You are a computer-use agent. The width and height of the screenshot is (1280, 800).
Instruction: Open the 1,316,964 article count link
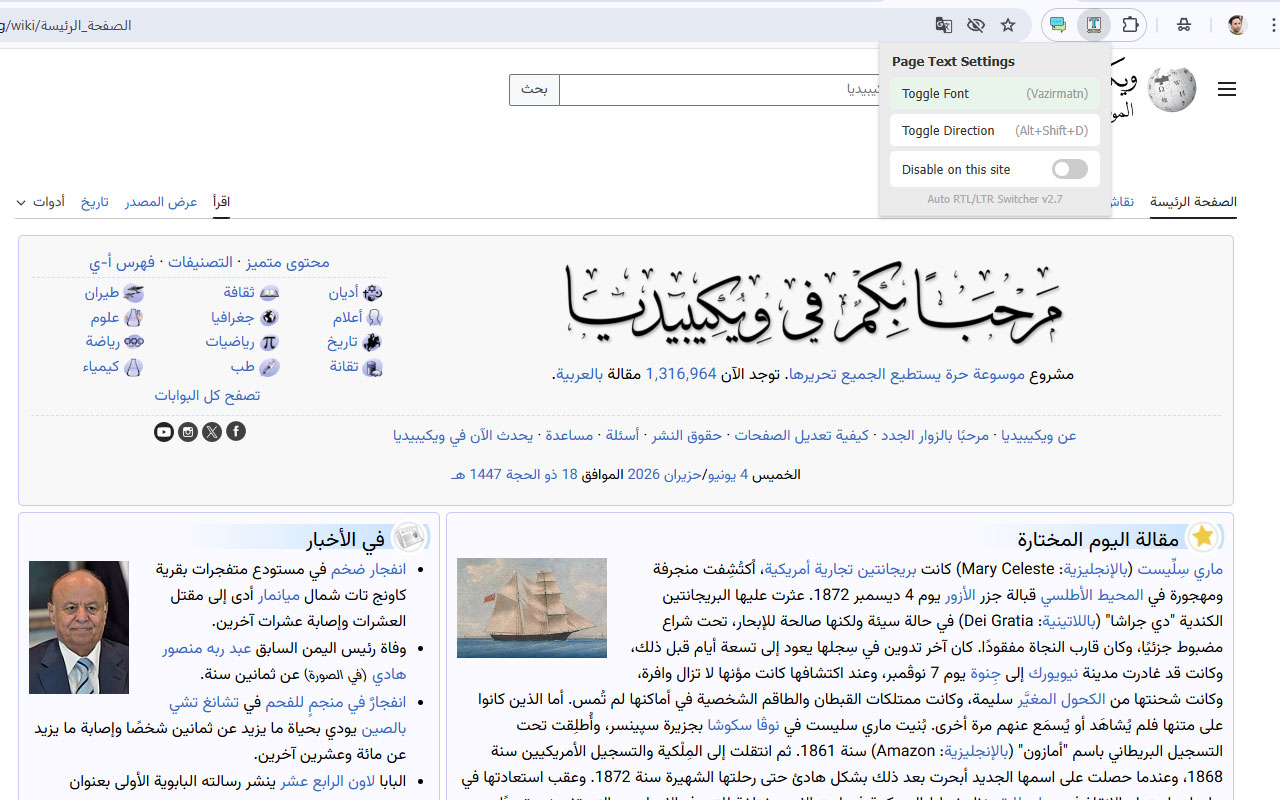pyautogui.click(x=681, y=374)
